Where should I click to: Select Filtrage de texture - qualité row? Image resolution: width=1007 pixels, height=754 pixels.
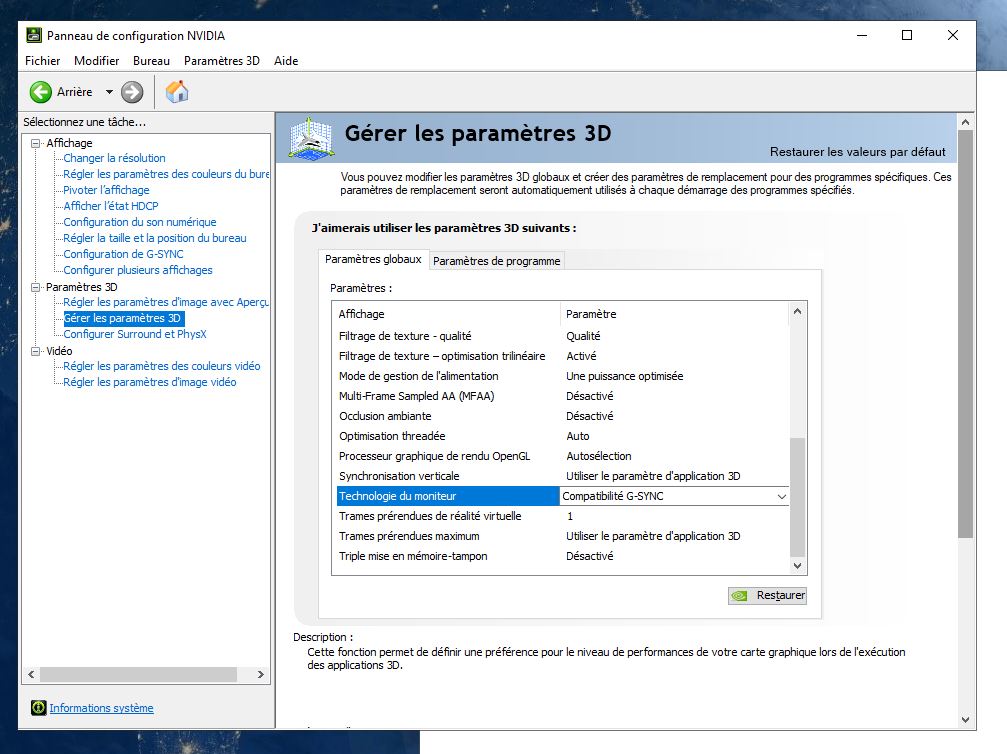point(563,336)
